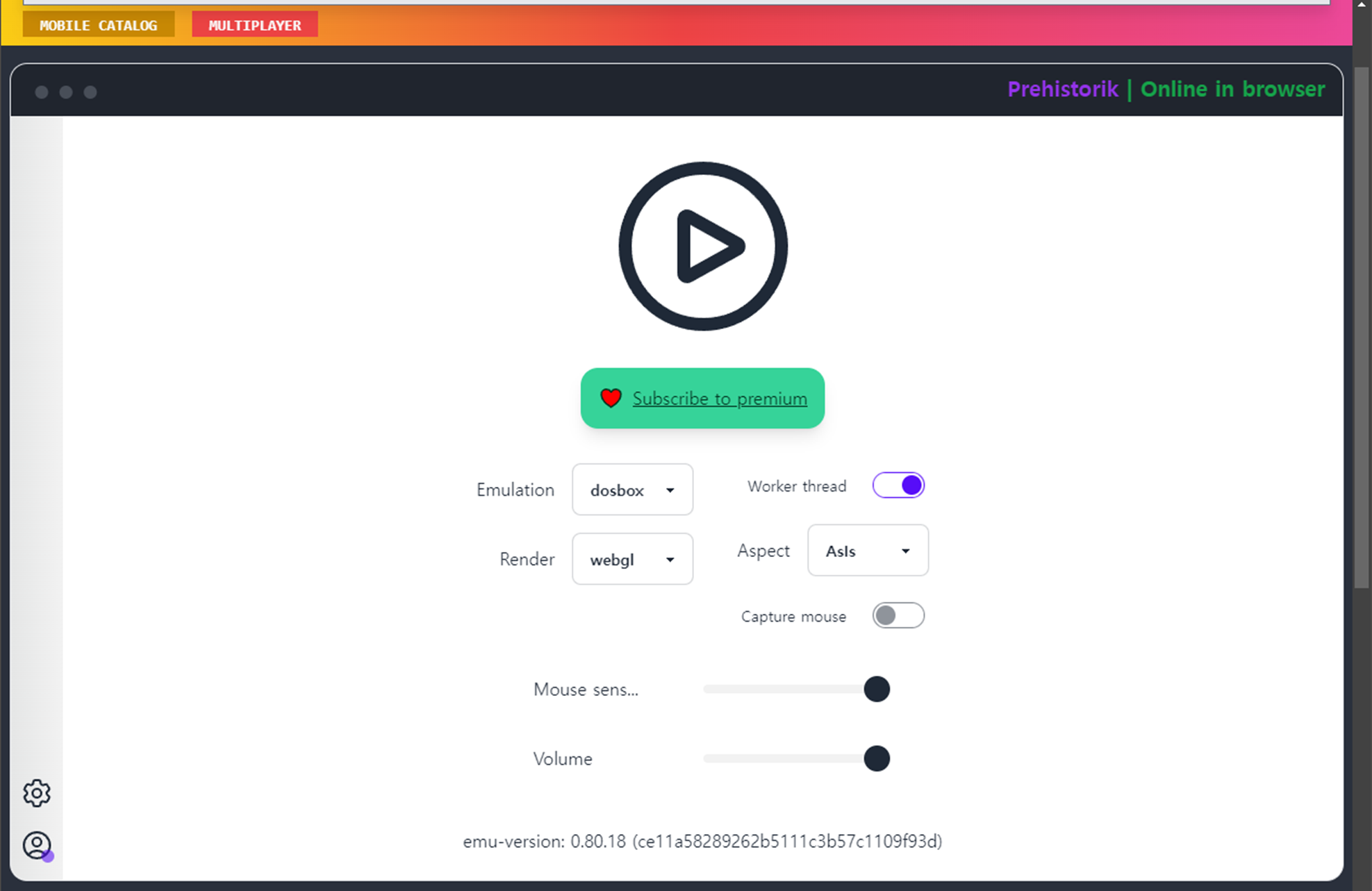
Task: Click the red heart icon
Action: click(x=611, y=398)
